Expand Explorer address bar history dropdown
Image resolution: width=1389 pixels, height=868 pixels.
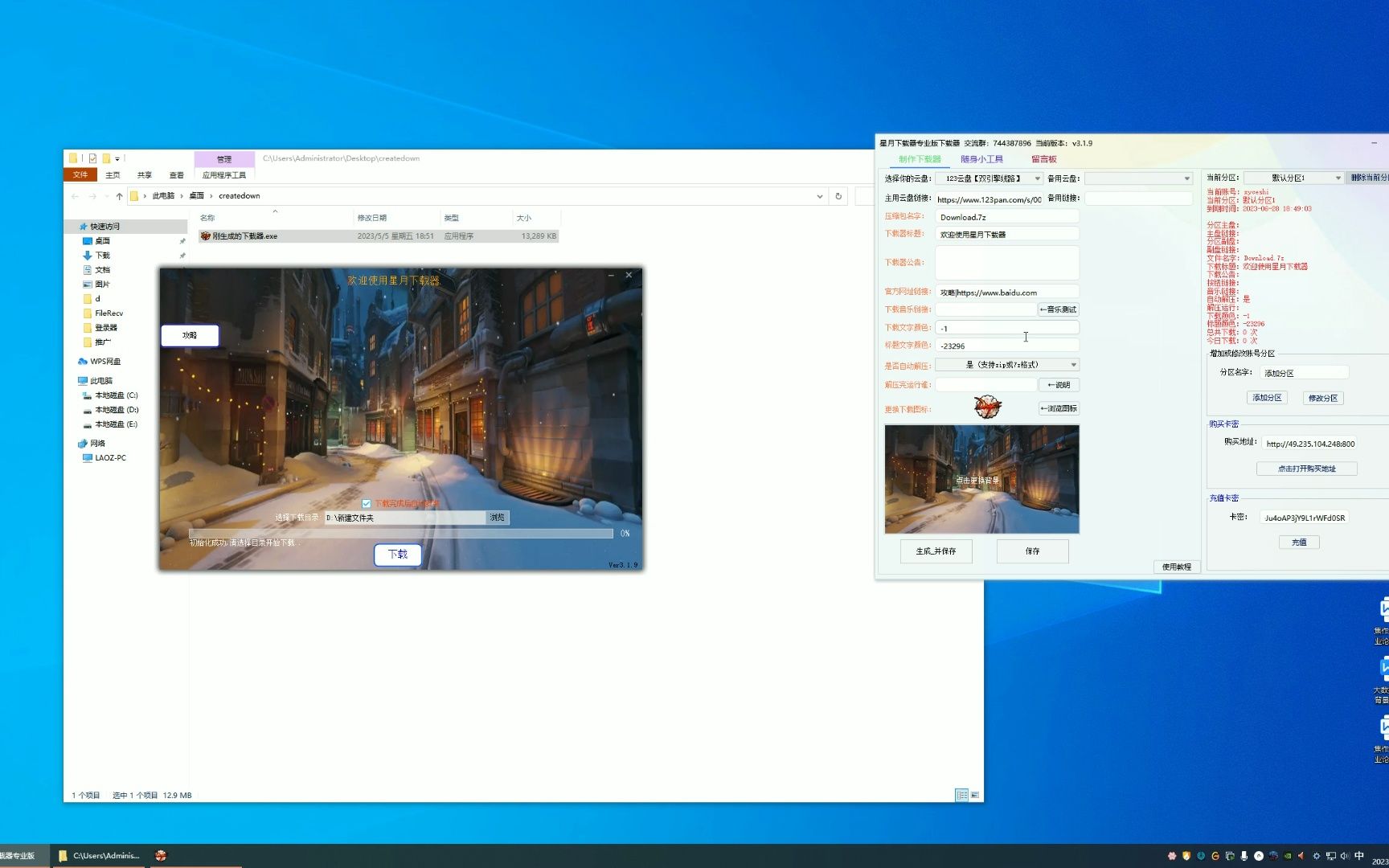coord(820,196)
